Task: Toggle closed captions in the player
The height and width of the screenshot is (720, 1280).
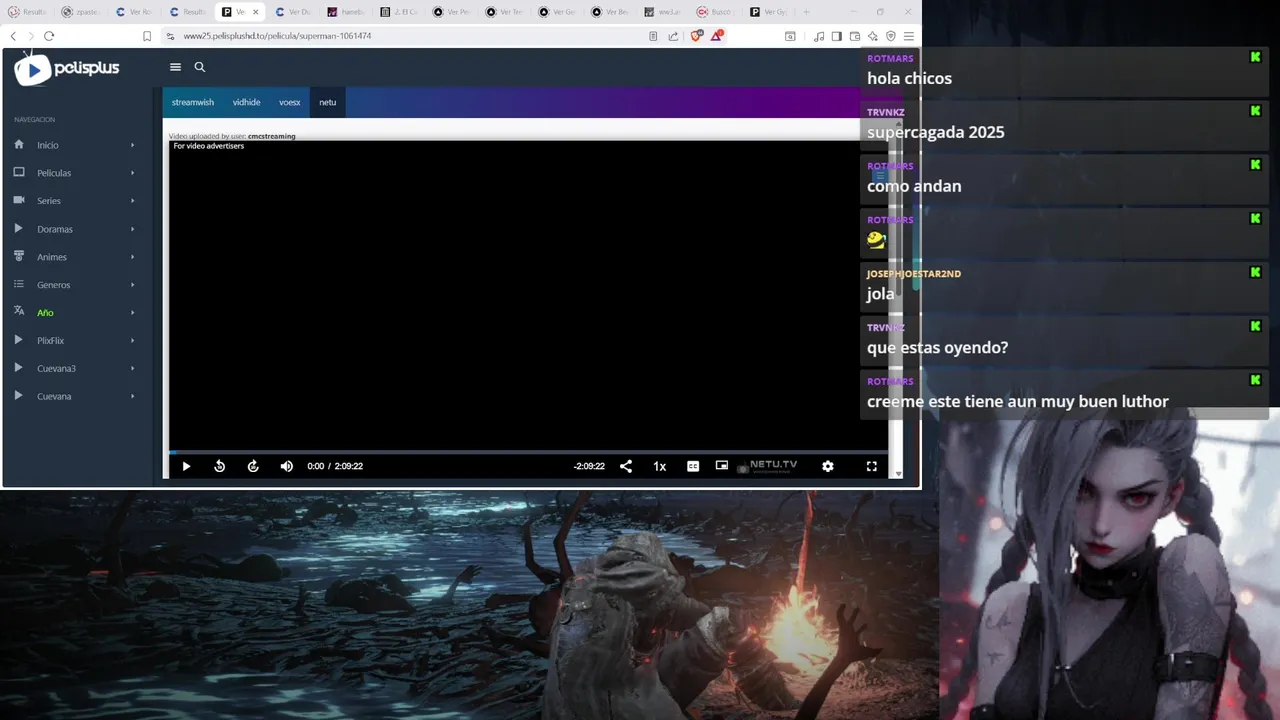Action: tap(693, 466)
